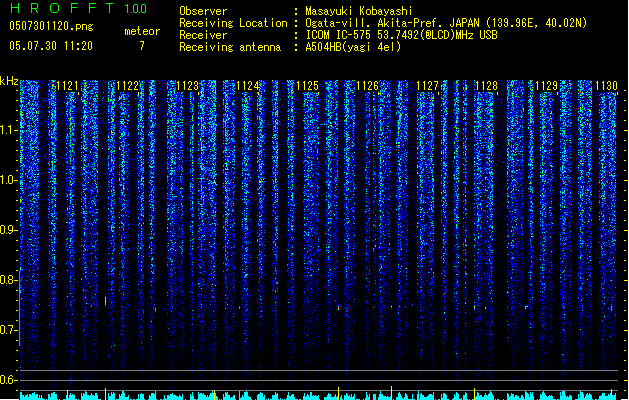The width and height of the screenshot is (629, 400).
Task: Click the 1125 time marker
Action: point(307,86)
